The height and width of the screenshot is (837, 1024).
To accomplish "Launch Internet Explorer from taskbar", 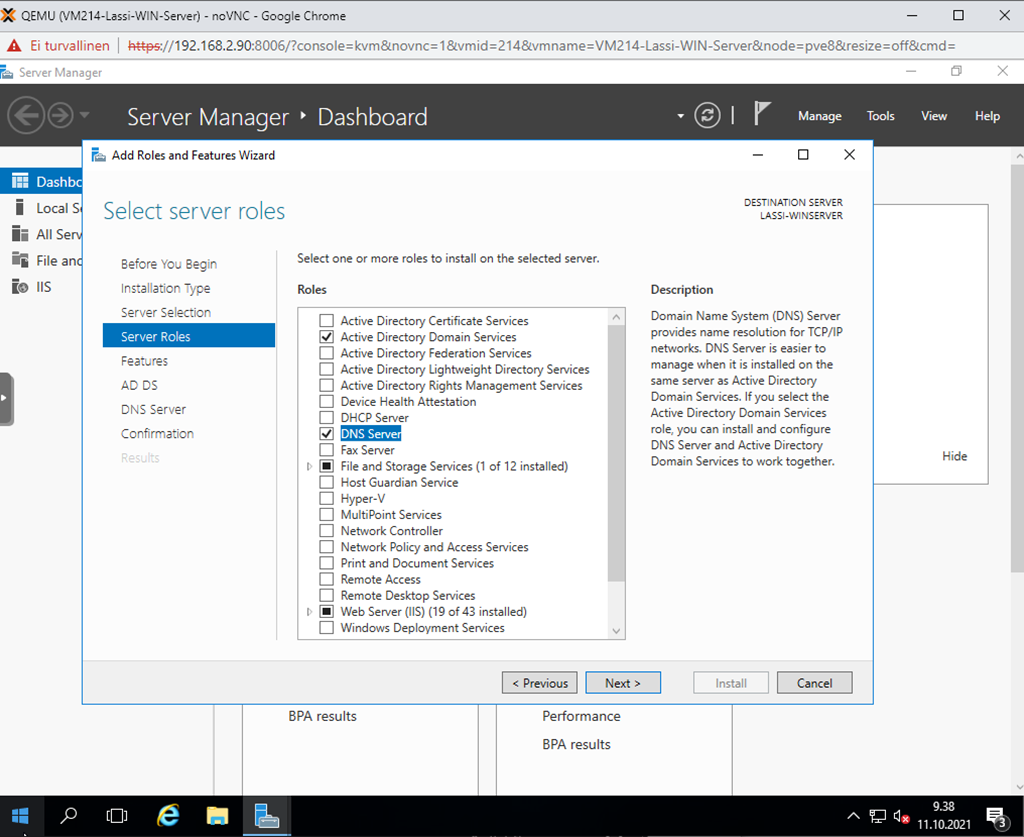I will point(168,815).
